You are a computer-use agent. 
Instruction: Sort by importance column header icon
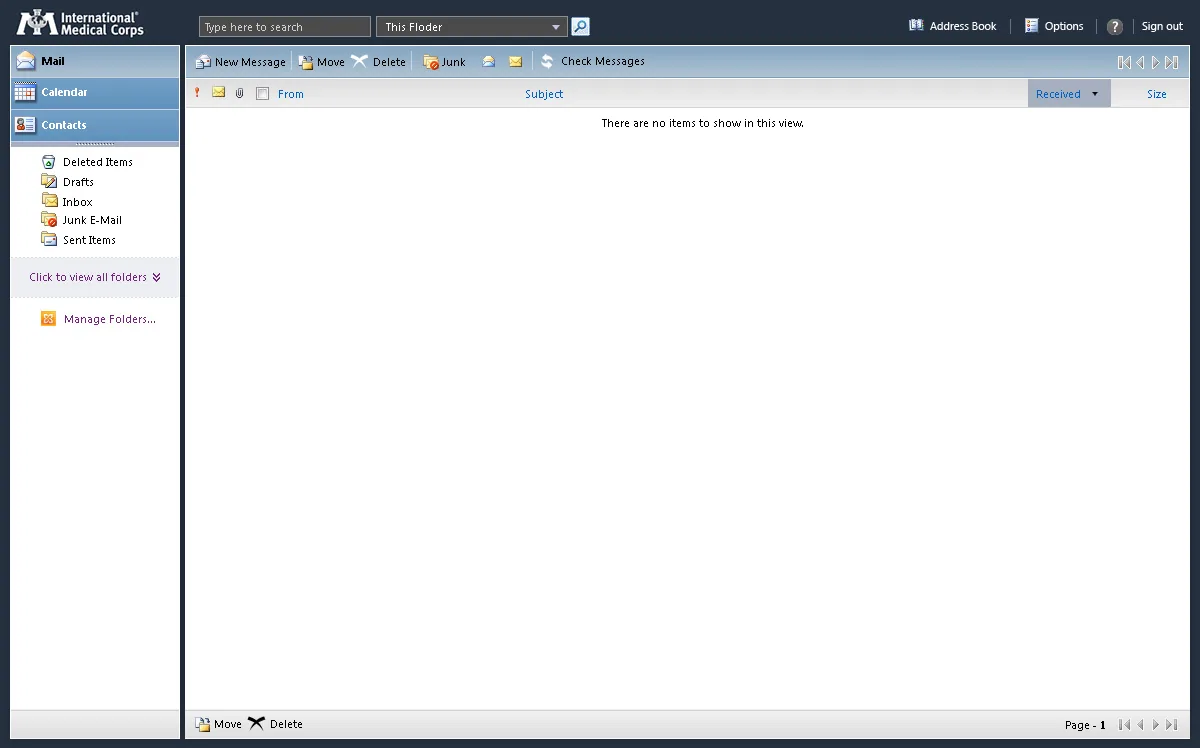click(197, 92)
